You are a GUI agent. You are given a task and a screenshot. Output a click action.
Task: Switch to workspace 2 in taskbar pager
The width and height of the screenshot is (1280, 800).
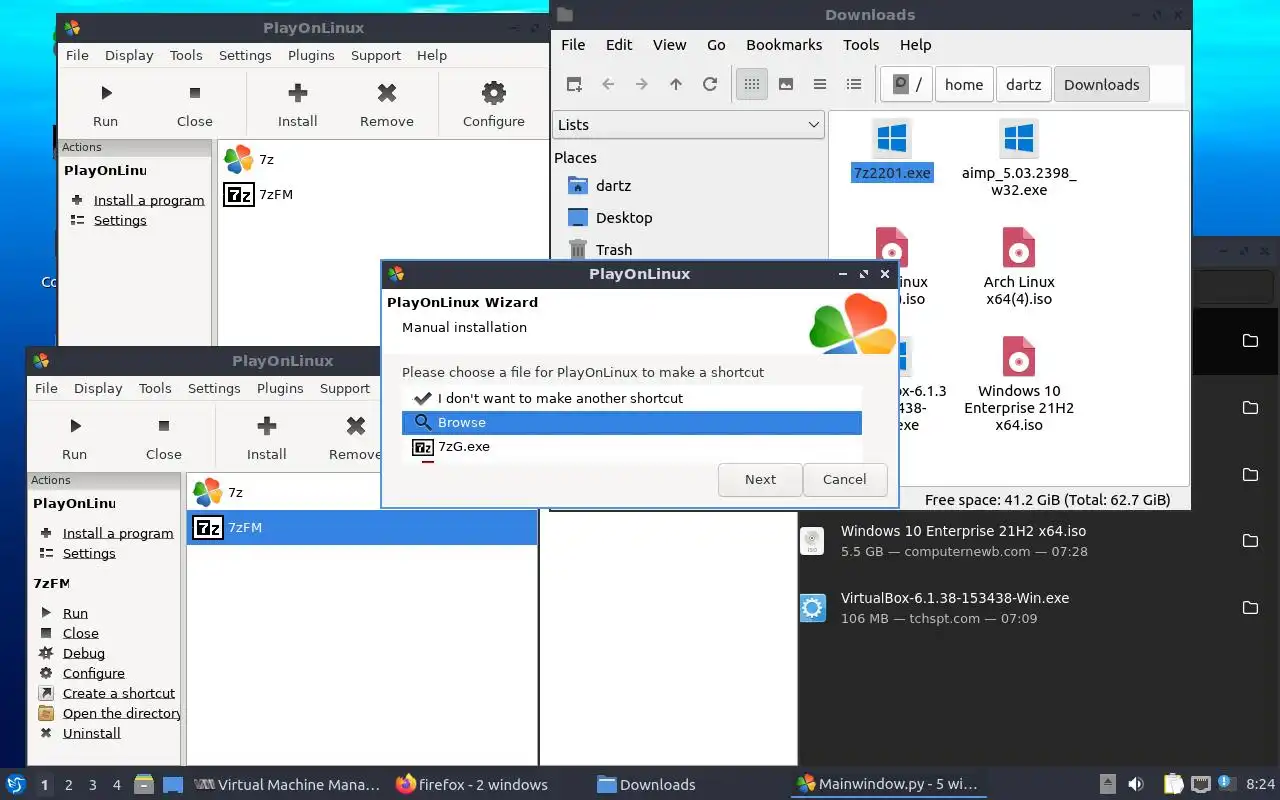point(69,785)
